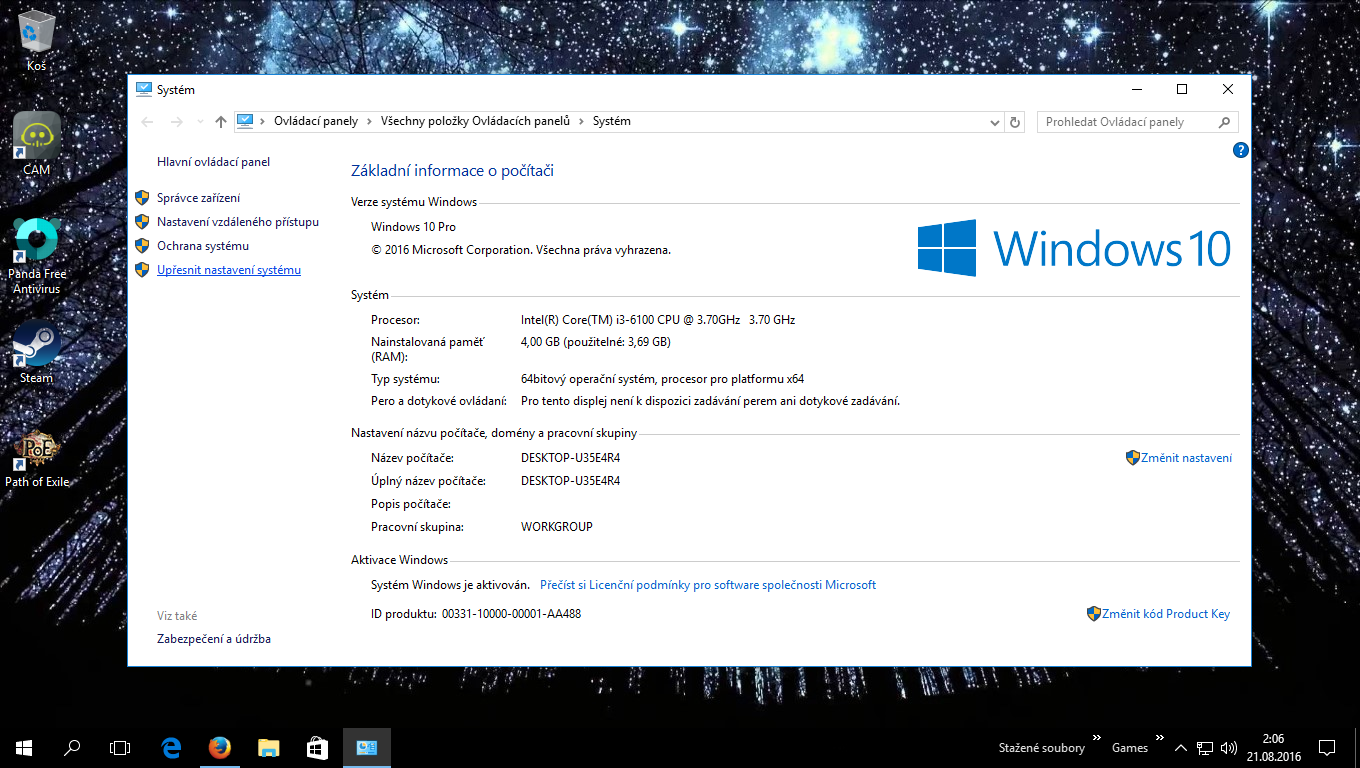
Task: Expand the chevron after Všechny položky Ovládacích panelů
Action: click(x=581, y=121)
